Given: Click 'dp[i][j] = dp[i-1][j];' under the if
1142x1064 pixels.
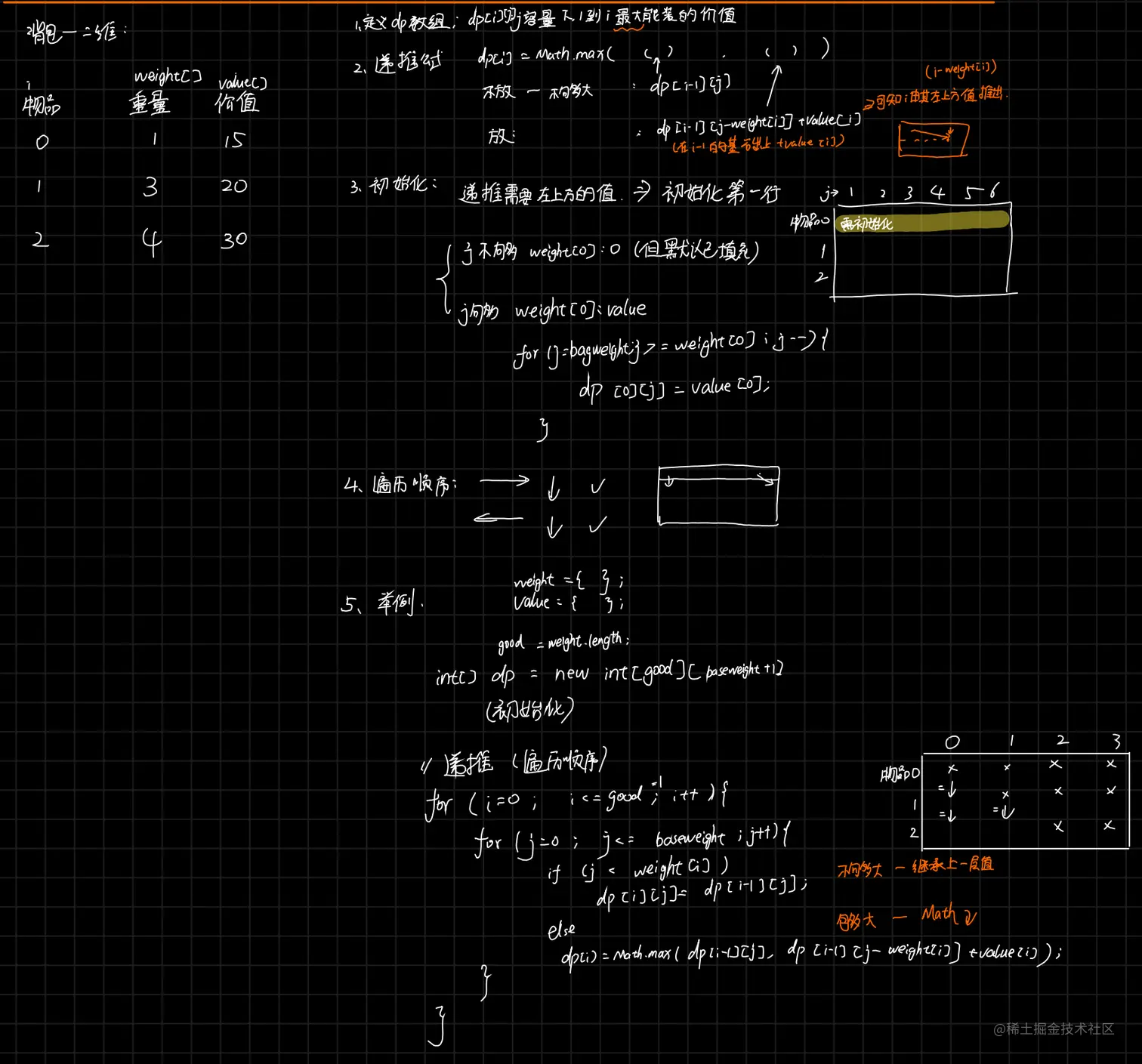Looking at the screenshot, I should click(x=702, y=893).
